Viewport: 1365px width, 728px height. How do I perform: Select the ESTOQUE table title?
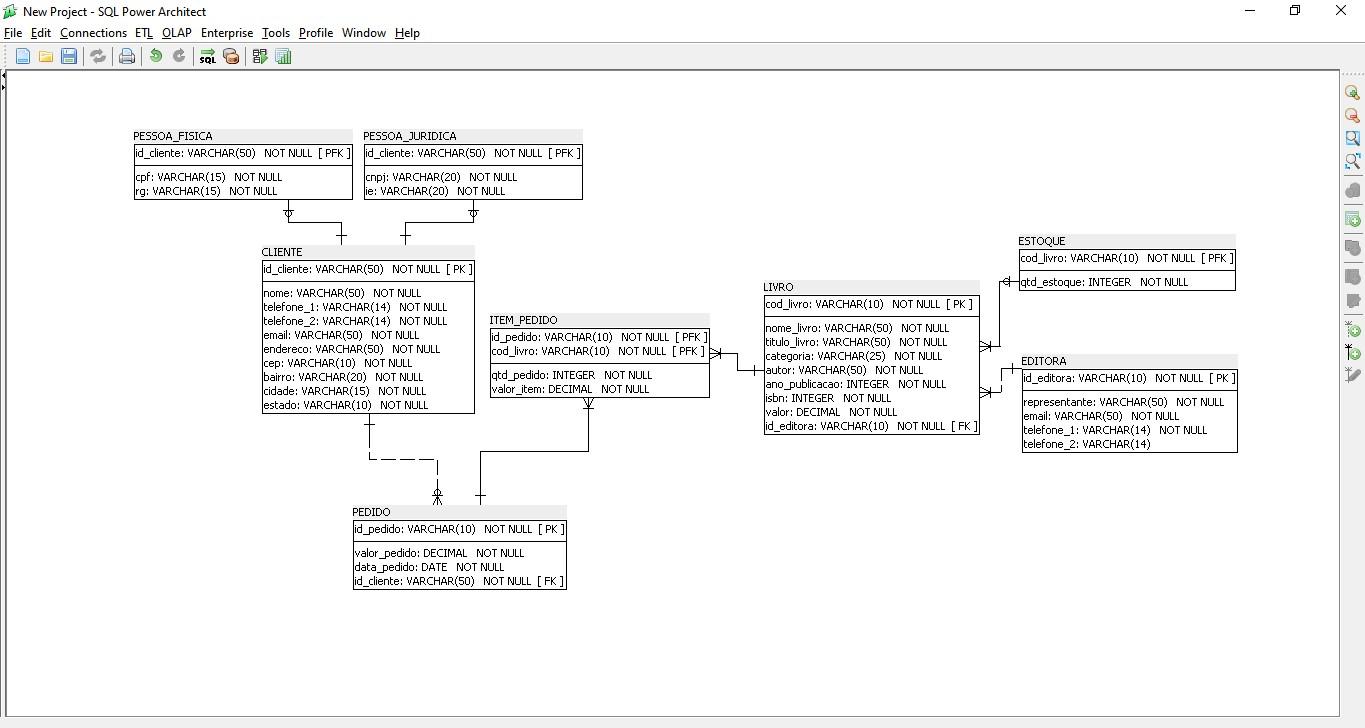tap(1042, 241)
